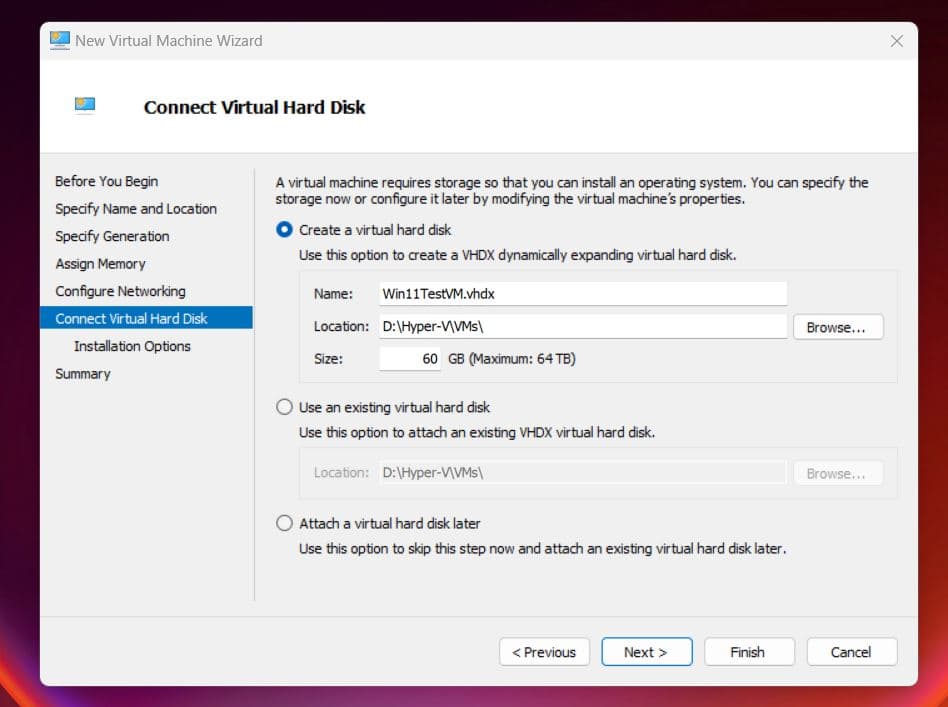Go to the Before You Begin step
The width and height of the screenshot is (948, 707).
click(x=106, y=181)
